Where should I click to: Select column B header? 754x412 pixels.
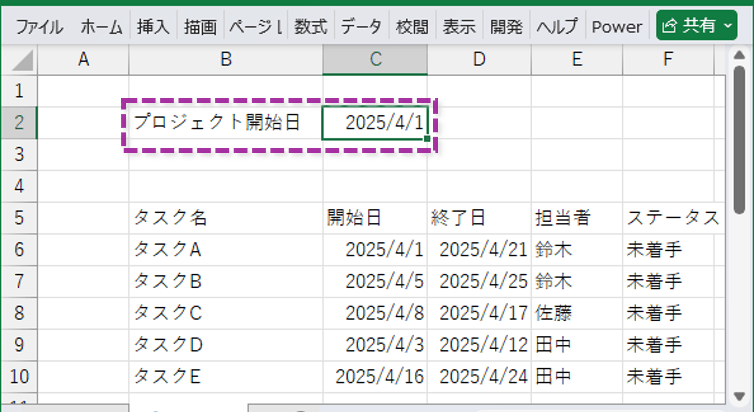point(226,60)
